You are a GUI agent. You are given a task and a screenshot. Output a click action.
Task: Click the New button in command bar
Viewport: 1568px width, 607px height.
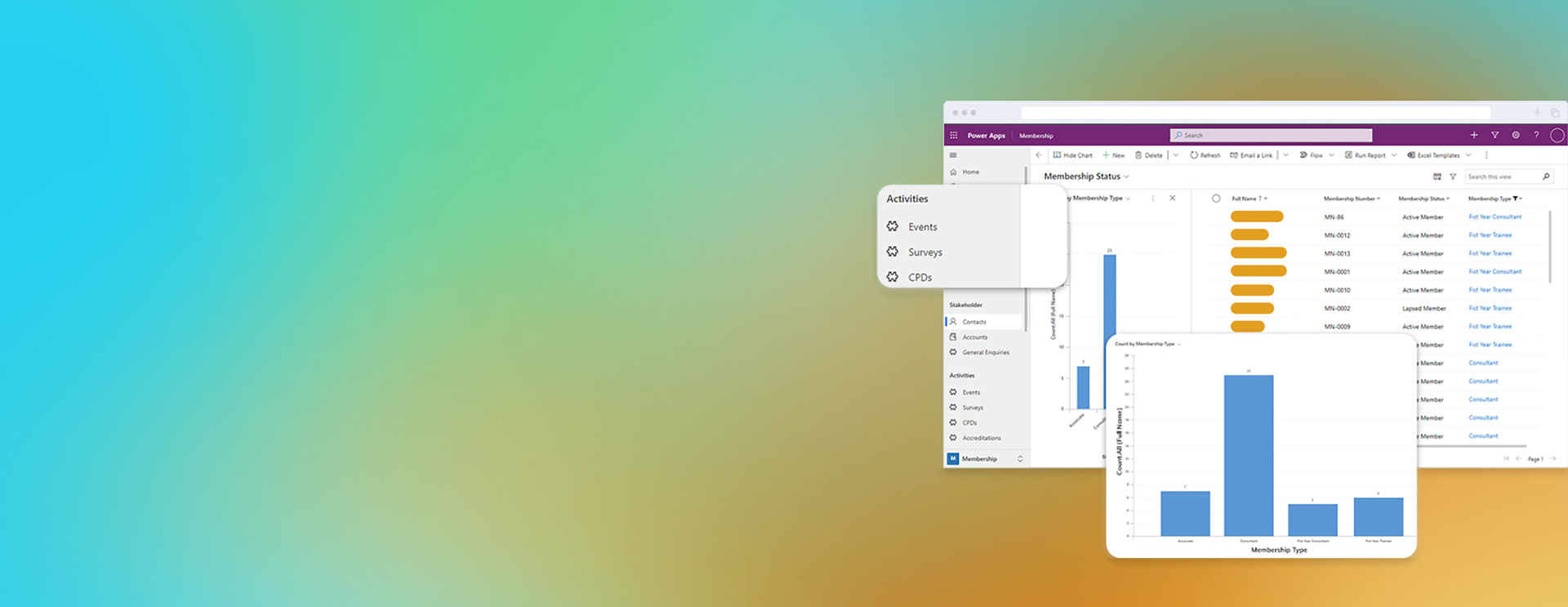click(1114, 155)
